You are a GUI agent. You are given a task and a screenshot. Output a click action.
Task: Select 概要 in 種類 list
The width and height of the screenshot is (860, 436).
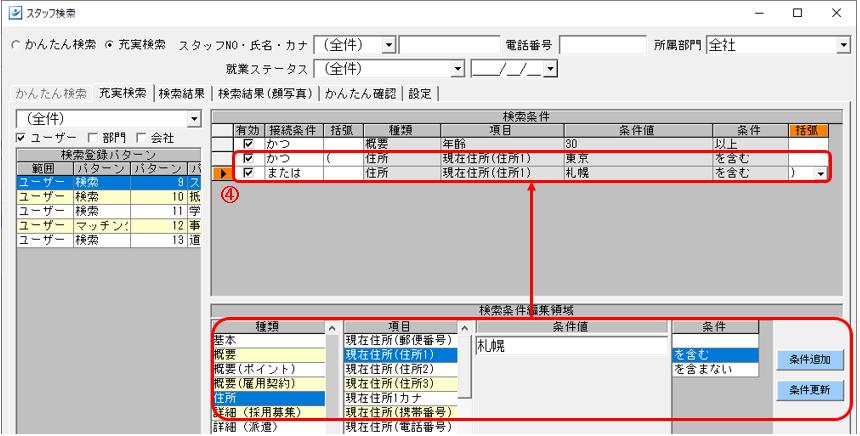(269, 355)
